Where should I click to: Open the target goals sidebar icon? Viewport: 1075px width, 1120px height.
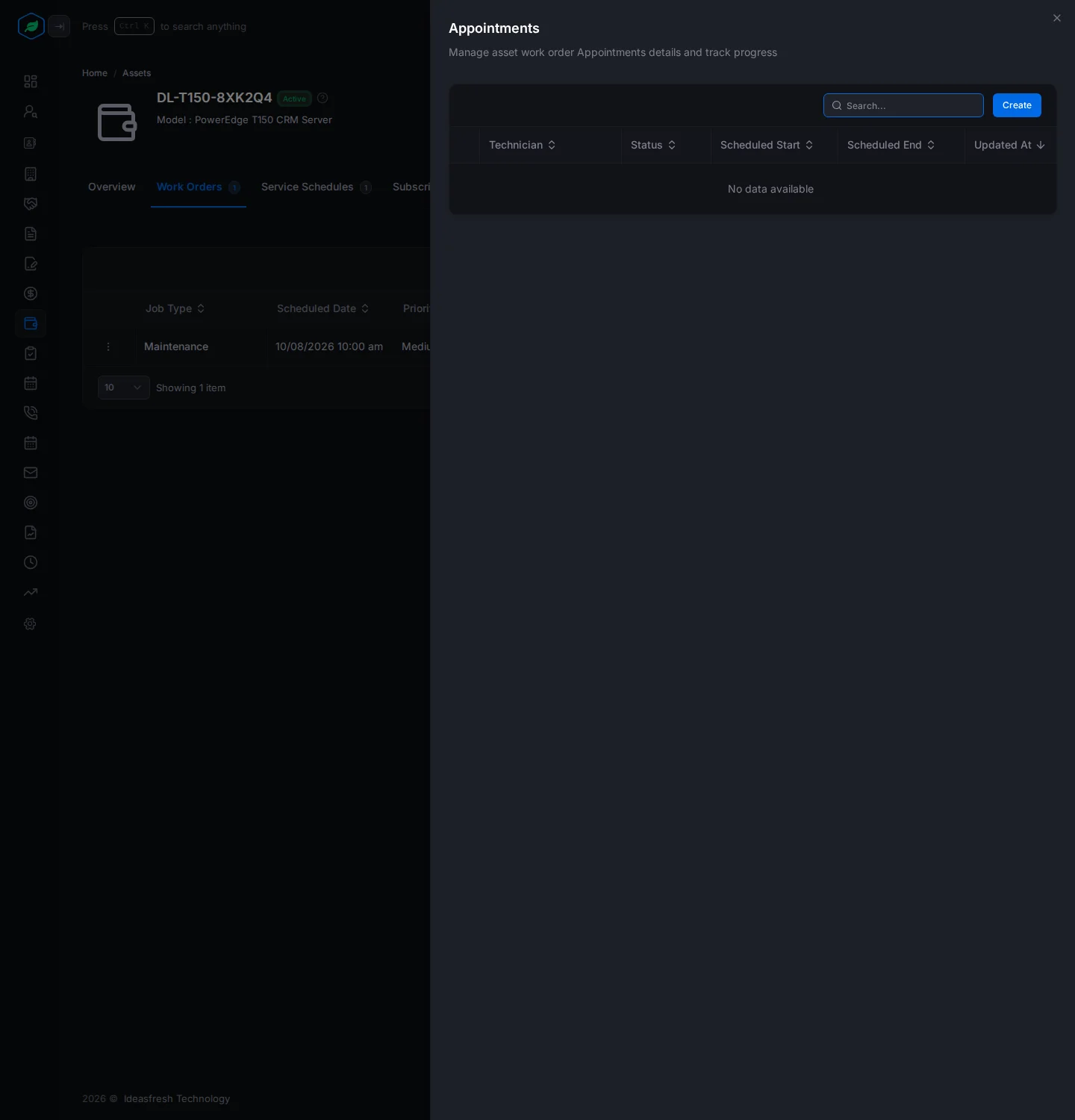tap(31, 503)
